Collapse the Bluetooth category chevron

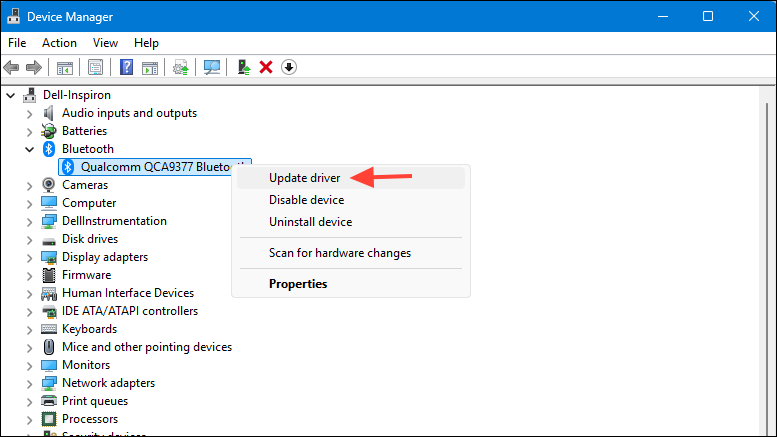[30, 149]
